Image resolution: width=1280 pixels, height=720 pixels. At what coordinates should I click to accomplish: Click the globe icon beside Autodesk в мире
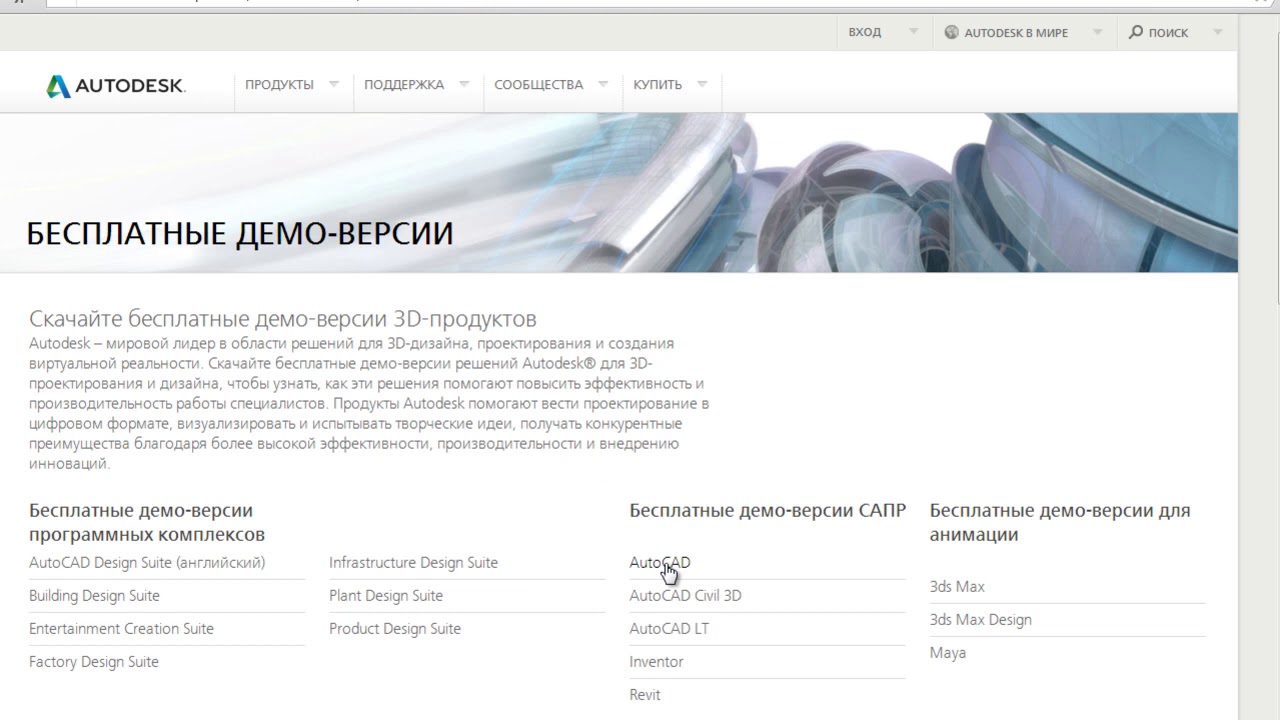[951, 32]
